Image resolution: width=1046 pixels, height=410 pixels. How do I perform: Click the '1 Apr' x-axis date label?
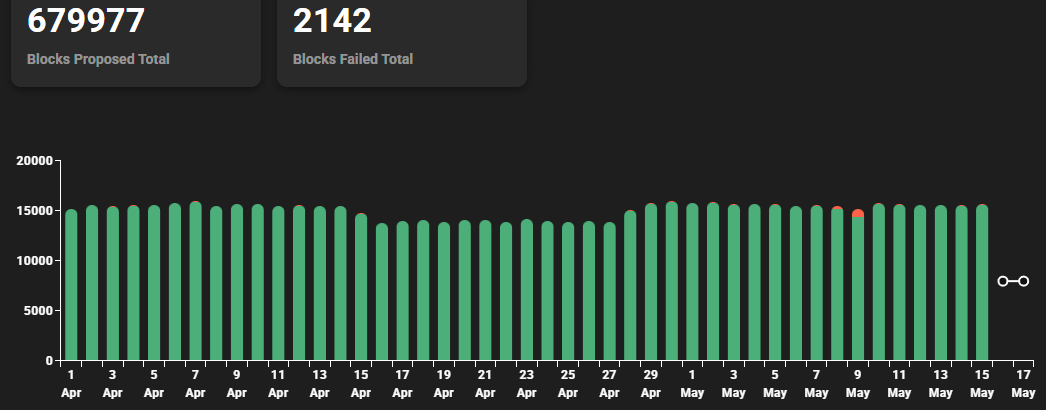(71, 384)
